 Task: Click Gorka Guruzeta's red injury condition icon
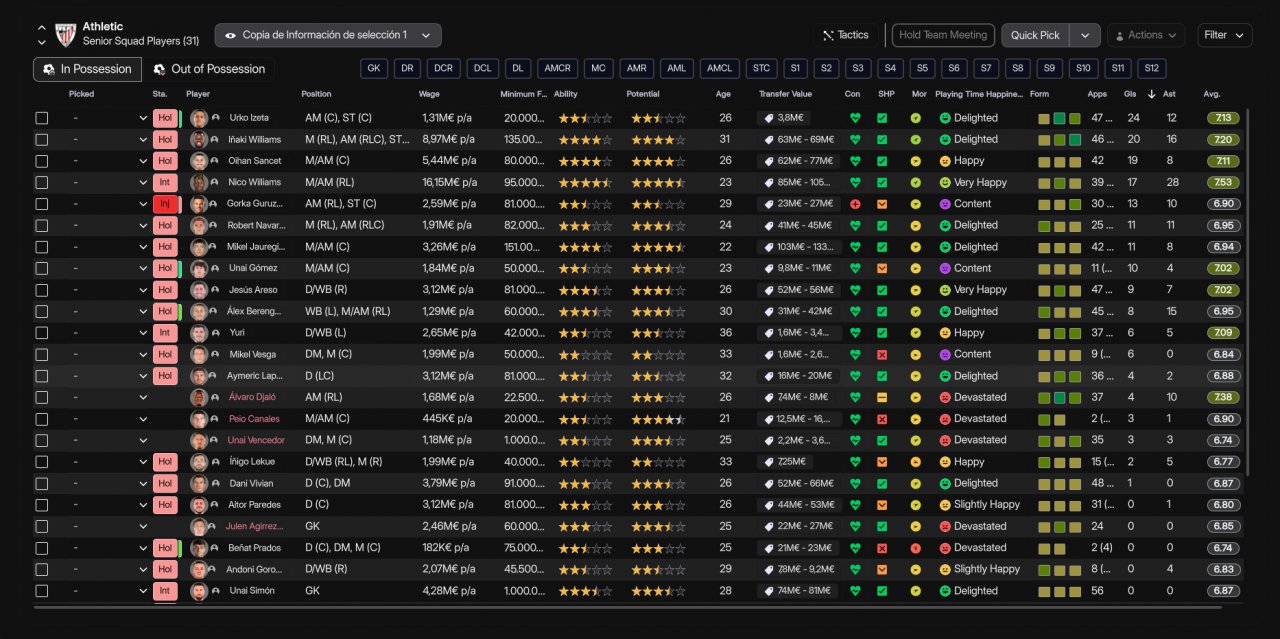click(x=854, y=204)
